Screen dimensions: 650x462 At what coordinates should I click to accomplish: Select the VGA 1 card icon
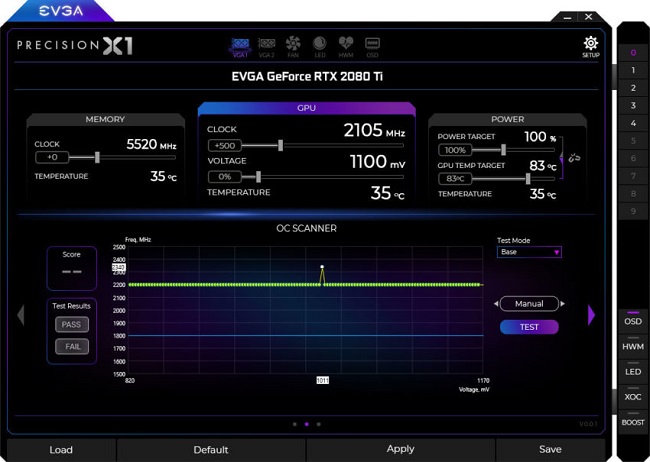(x=240, y=47)
